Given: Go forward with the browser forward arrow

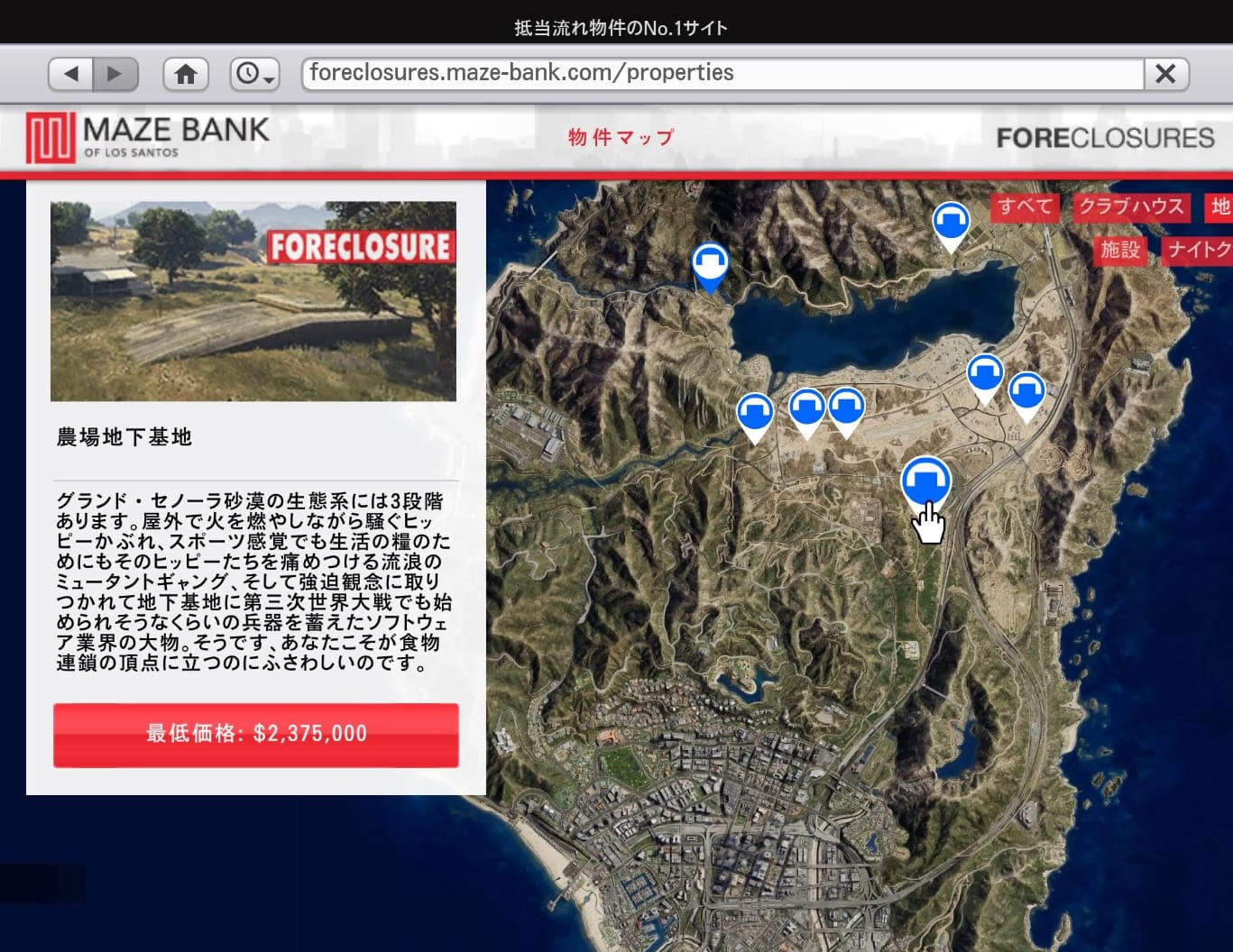Looking at the screenshot, I should coord(115,74).
